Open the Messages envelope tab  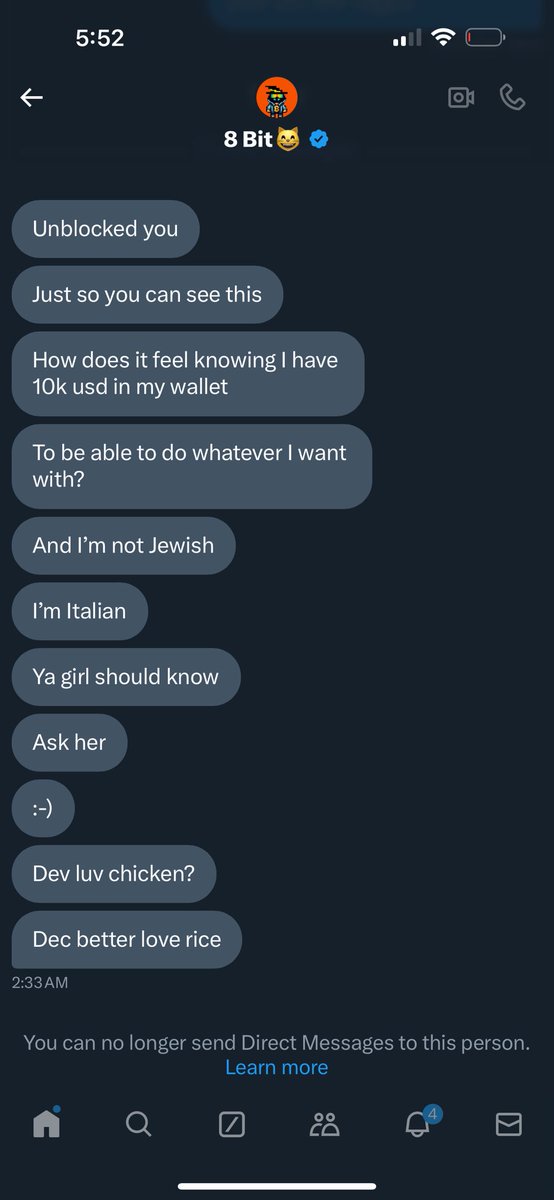click(509, 1124)
